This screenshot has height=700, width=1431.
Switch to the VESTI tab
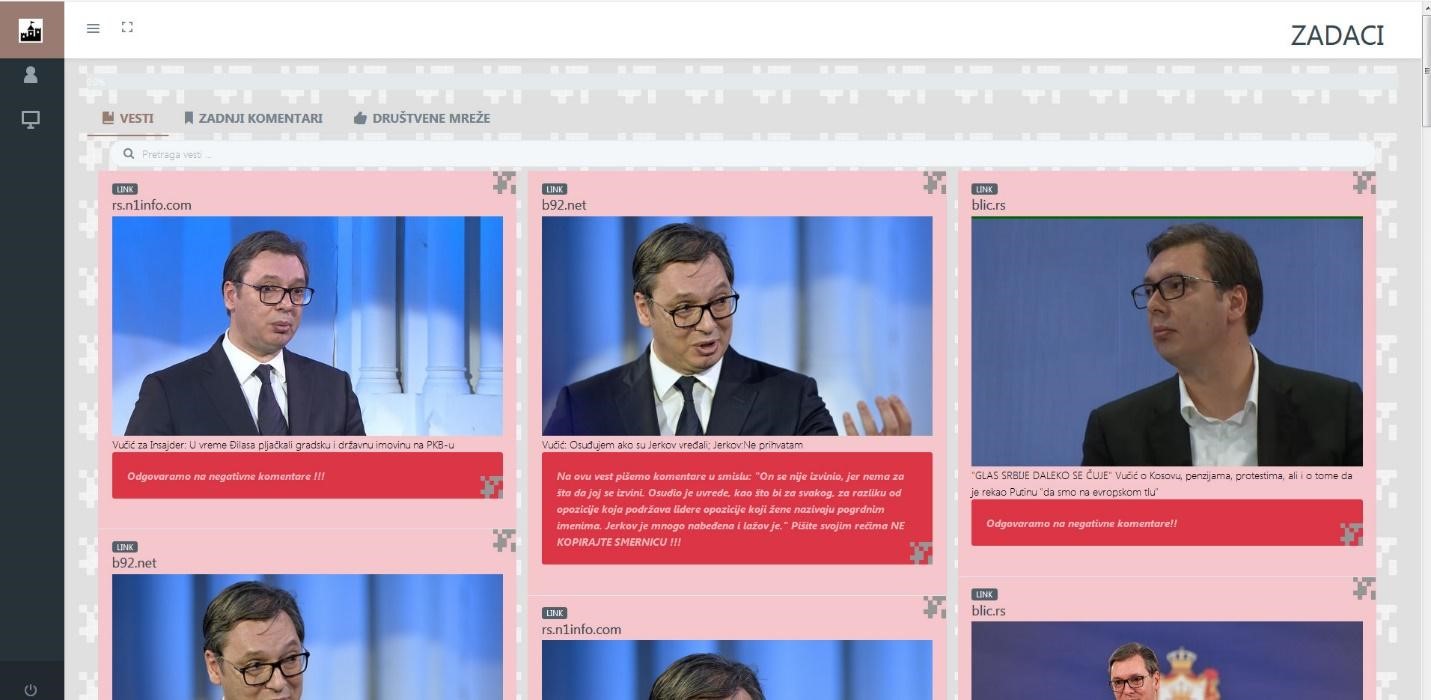[x=128, y=118]
